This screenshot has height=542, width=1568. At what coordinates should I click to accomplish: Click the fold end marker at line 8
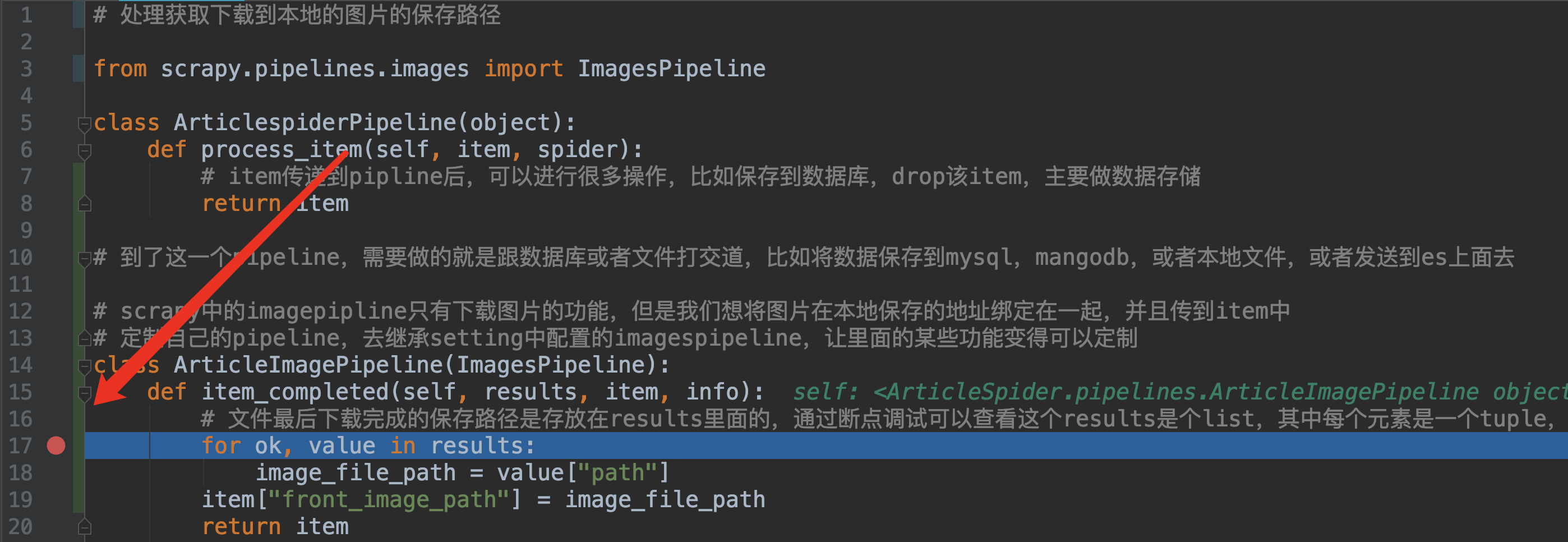coord(85,204)
